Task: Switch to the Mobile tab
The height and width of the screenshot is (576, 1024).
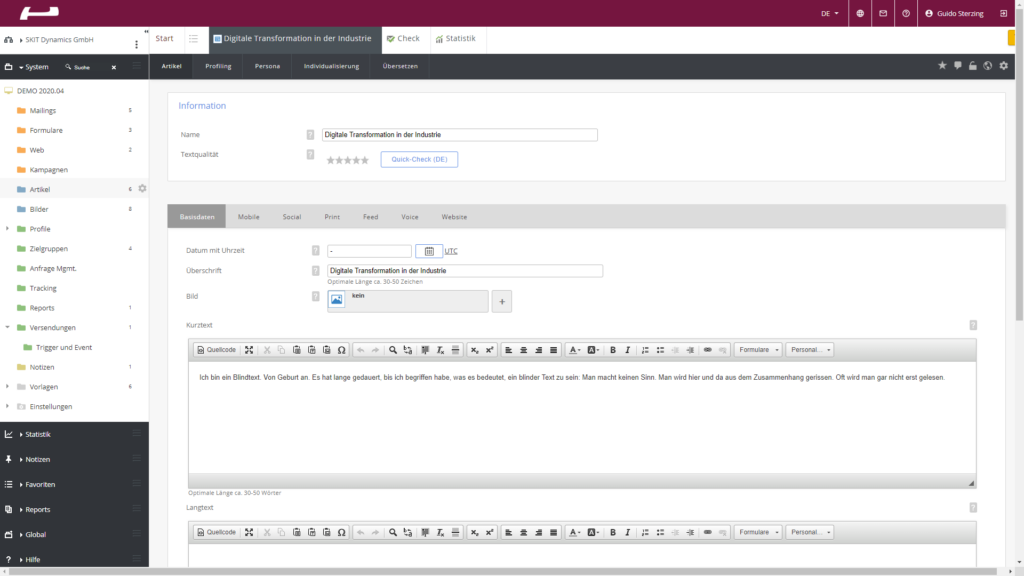Action: (248, 216)
